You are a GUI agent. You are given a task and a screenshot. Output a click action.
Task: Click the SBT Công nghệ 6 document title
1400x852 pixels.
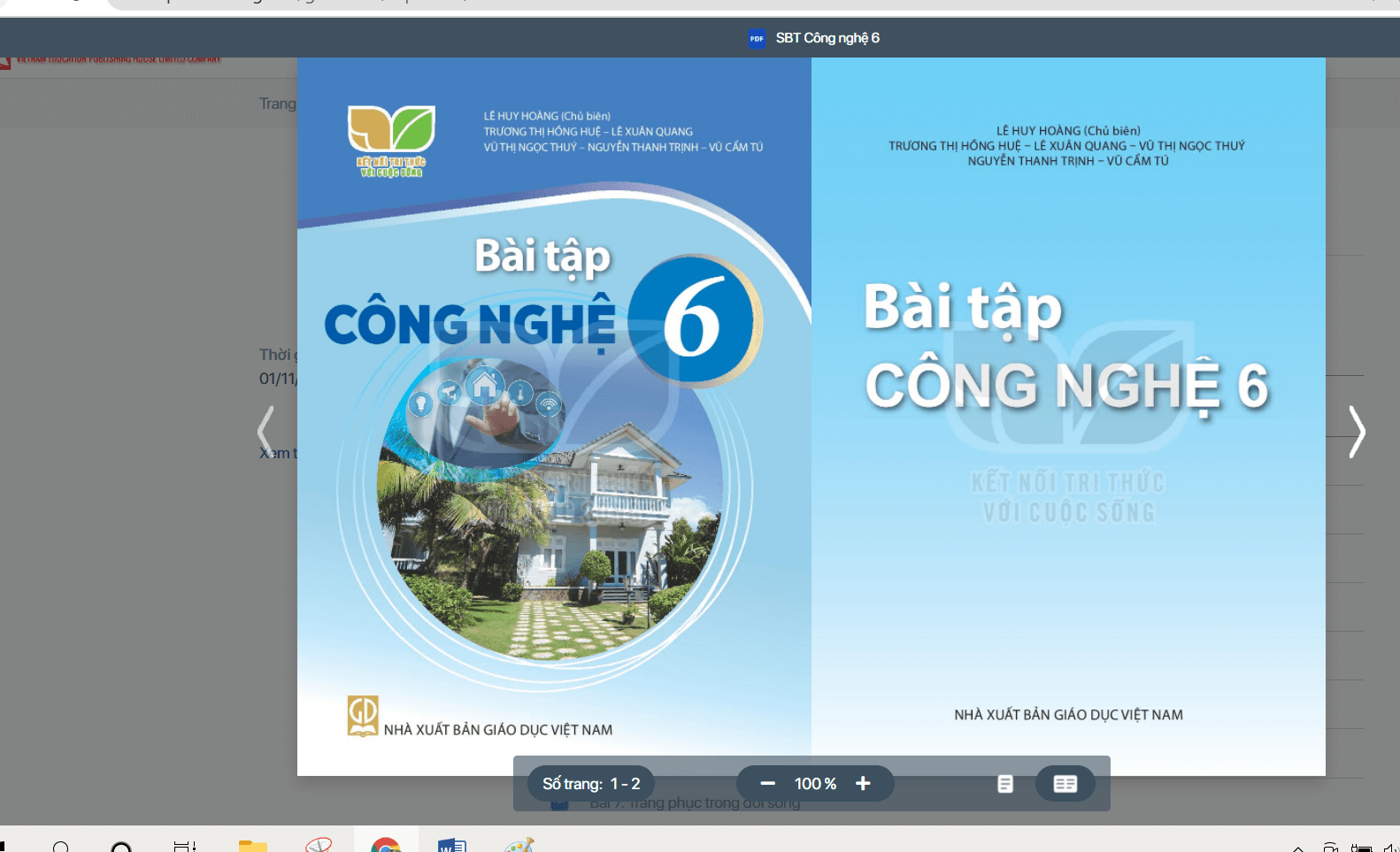tap(827, 38)
